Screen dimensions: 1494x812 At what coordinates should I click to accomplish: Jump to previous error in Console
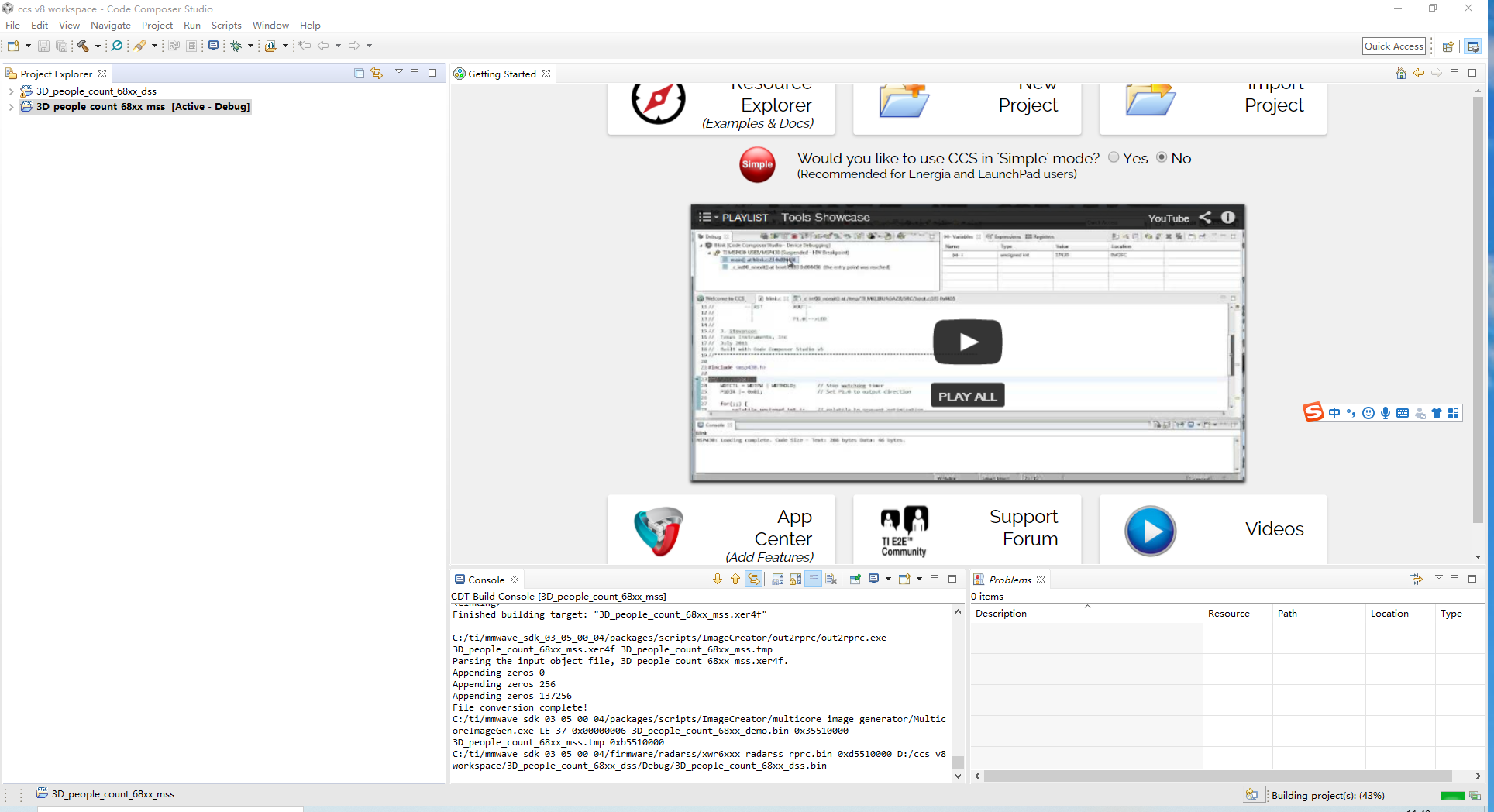click(x=735, y=580)
